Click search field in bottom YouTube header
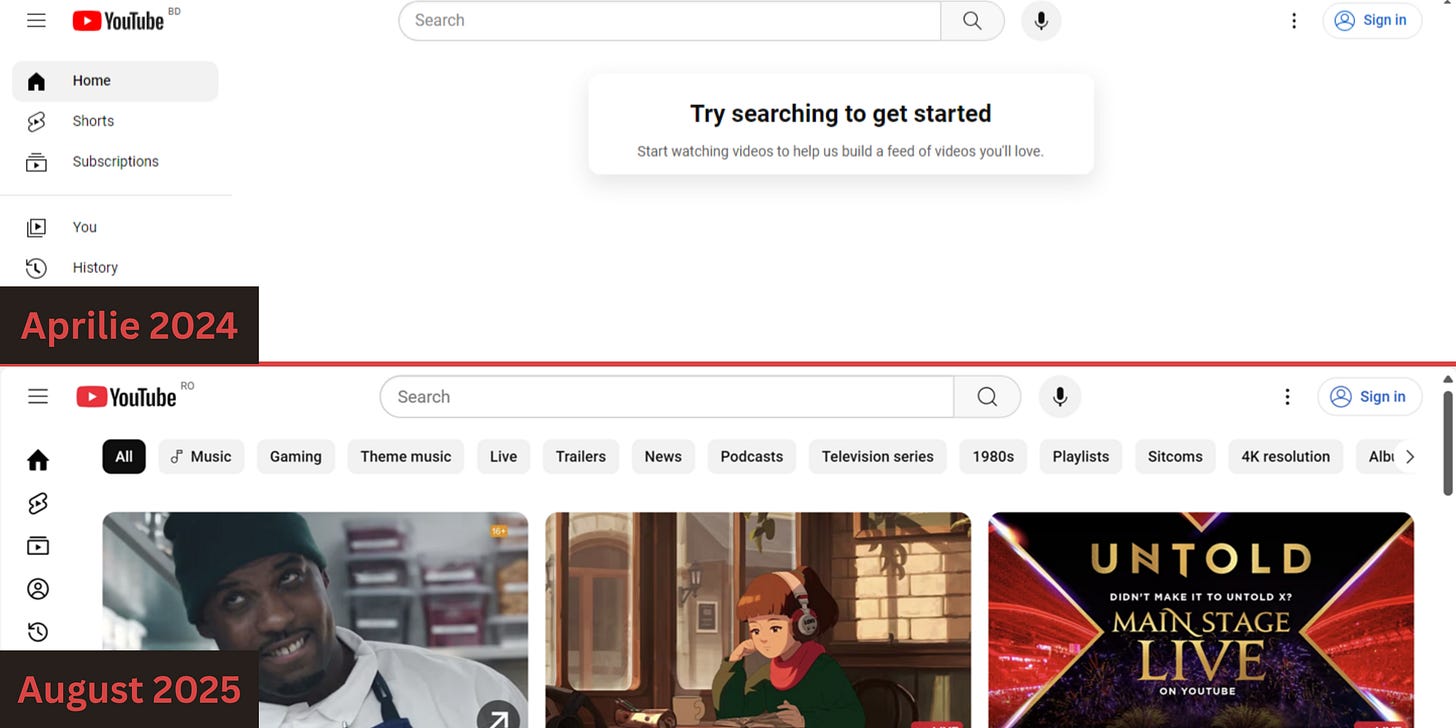 (667, 397)
